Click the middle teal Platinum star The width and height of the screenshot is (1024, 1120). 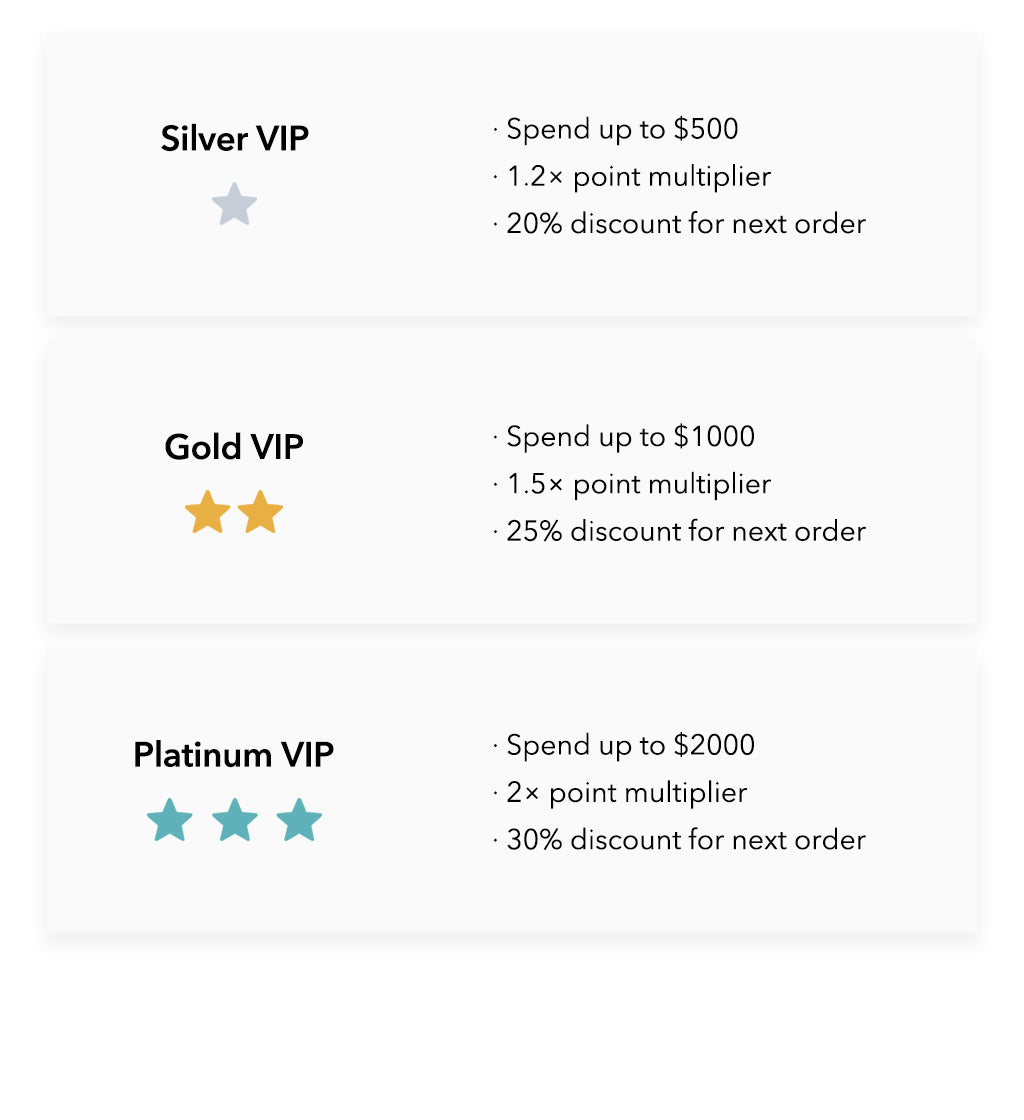pos(235,820)
